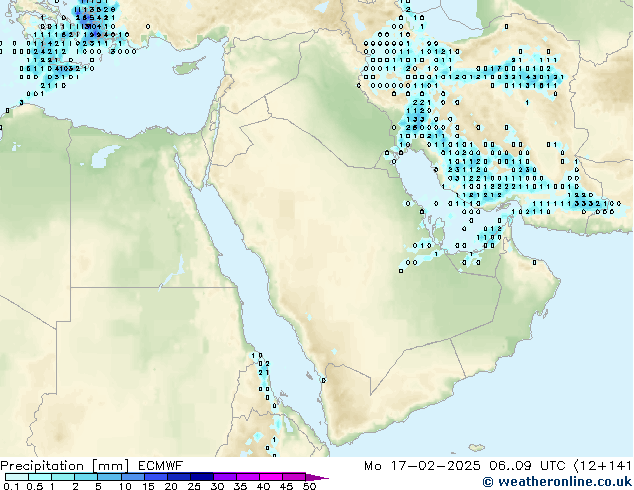Click the "0.1" legend scale label

click(x=11, y=486)
